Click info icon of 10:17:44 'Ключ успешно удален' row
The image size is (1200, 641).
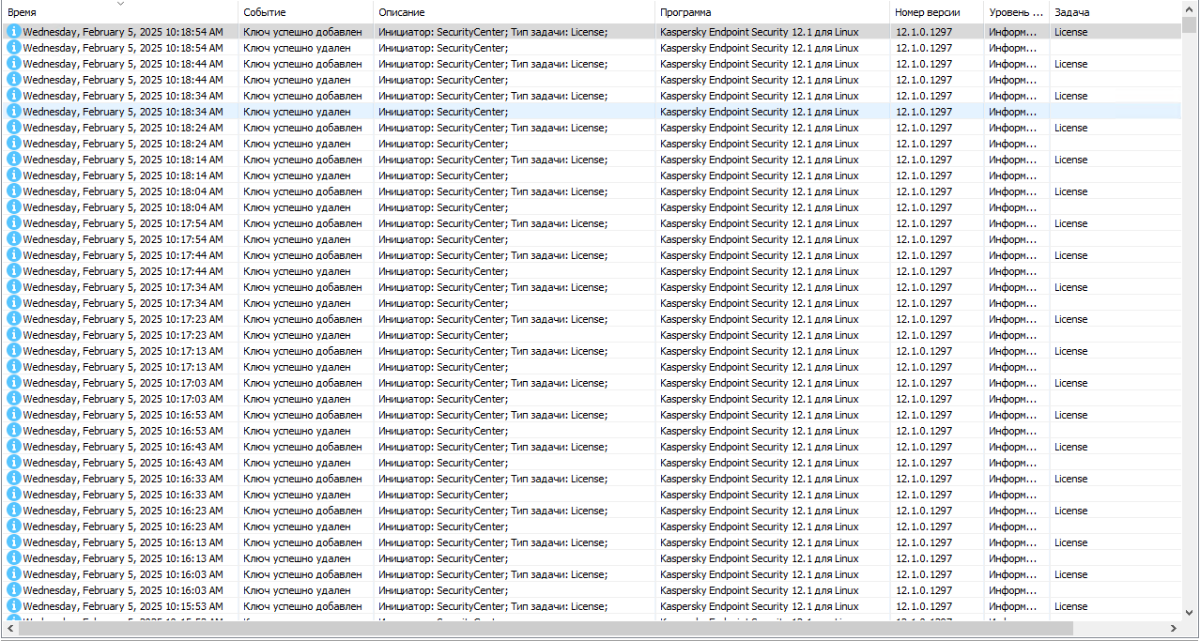(x=14, y=272)
